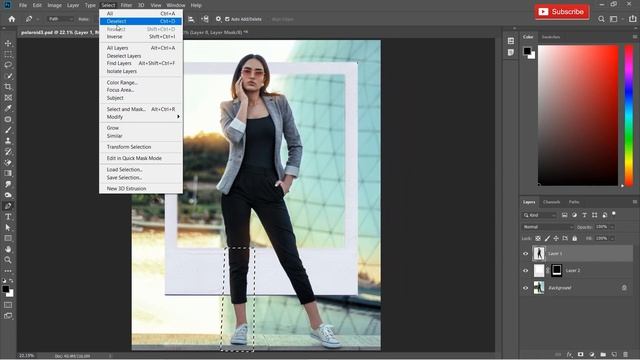Open the Color panel menu icon
Image resolution: width=640 pixels, height=360 pixels.
point(635,37)
